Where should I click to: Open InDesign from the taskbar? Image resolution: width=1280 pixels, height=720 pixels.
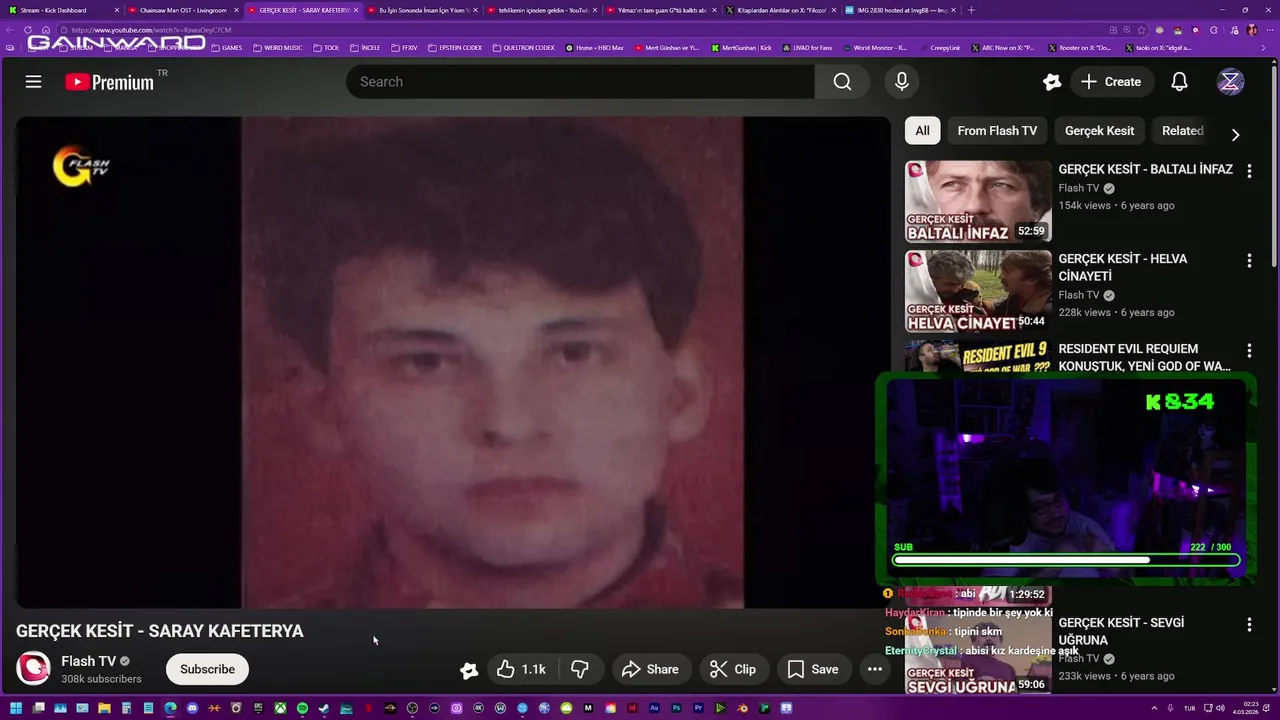[x=632, y=708]
